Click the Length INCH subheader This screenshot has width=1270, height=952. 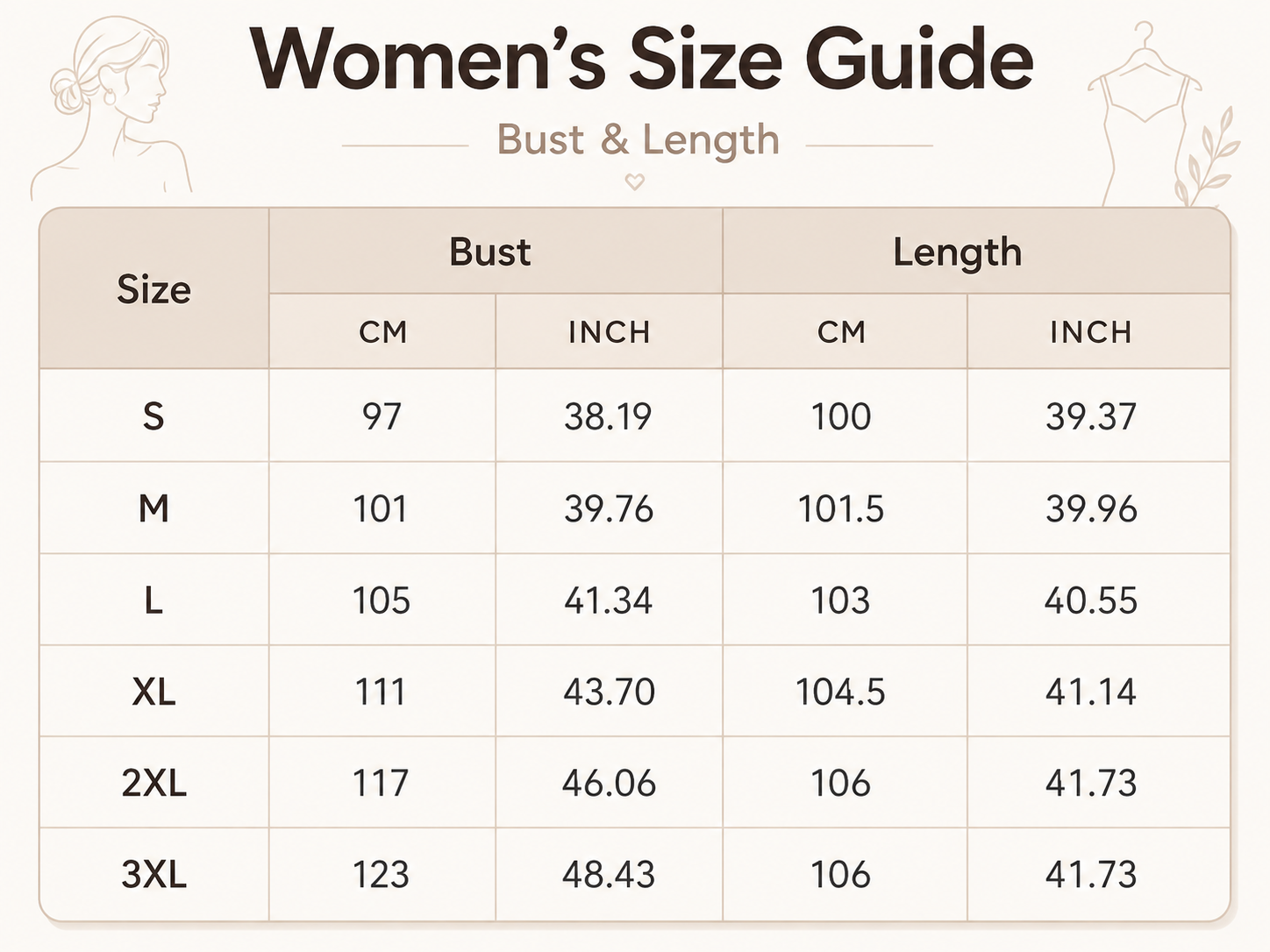pyautogui.click(x=1091, y=332)
